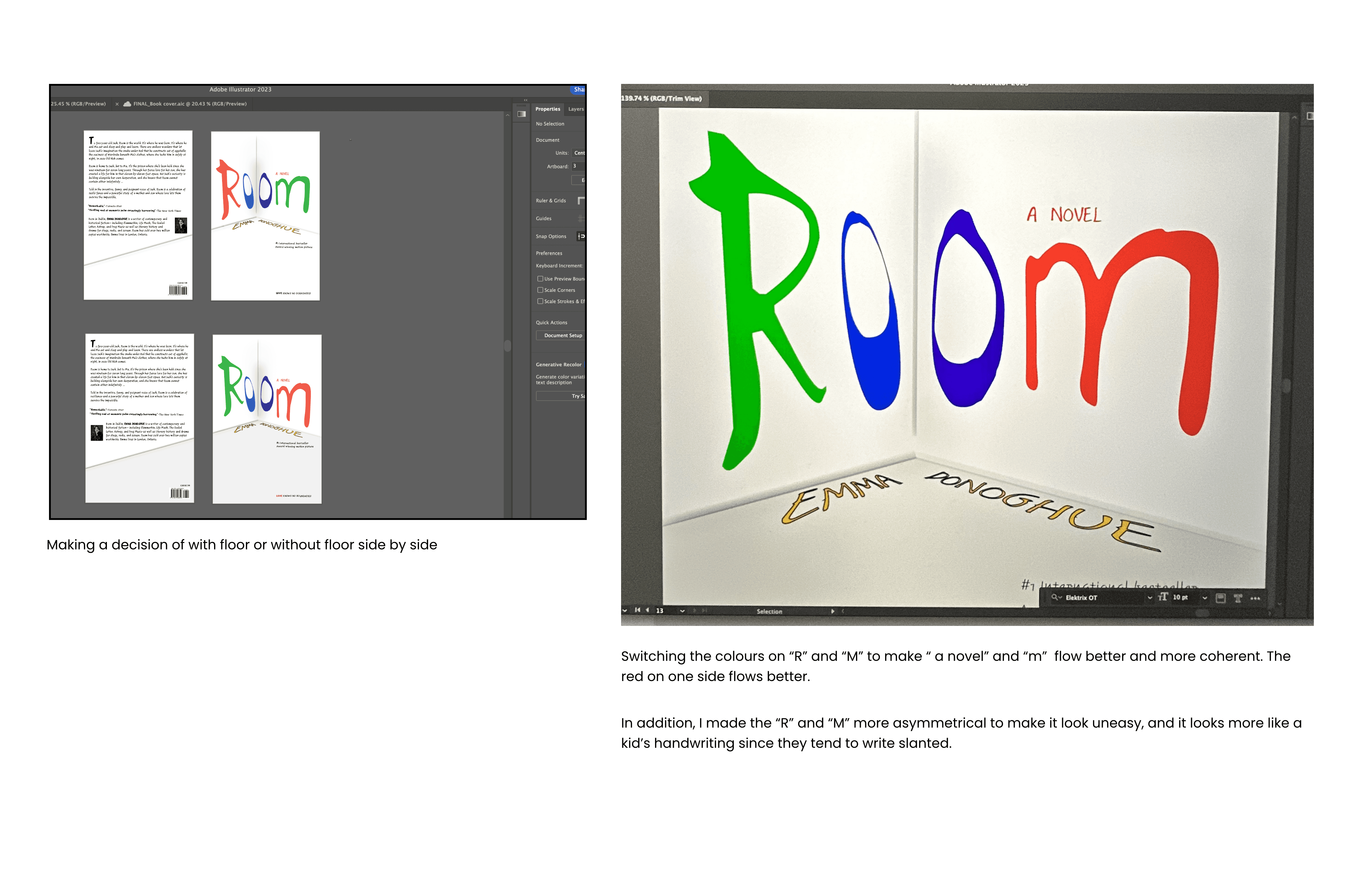The height and width of the screenshot is (896, 1361).
Task: Click the vertical scrollbar thumb beside the canvas
Action: click(x=507, y=346)
